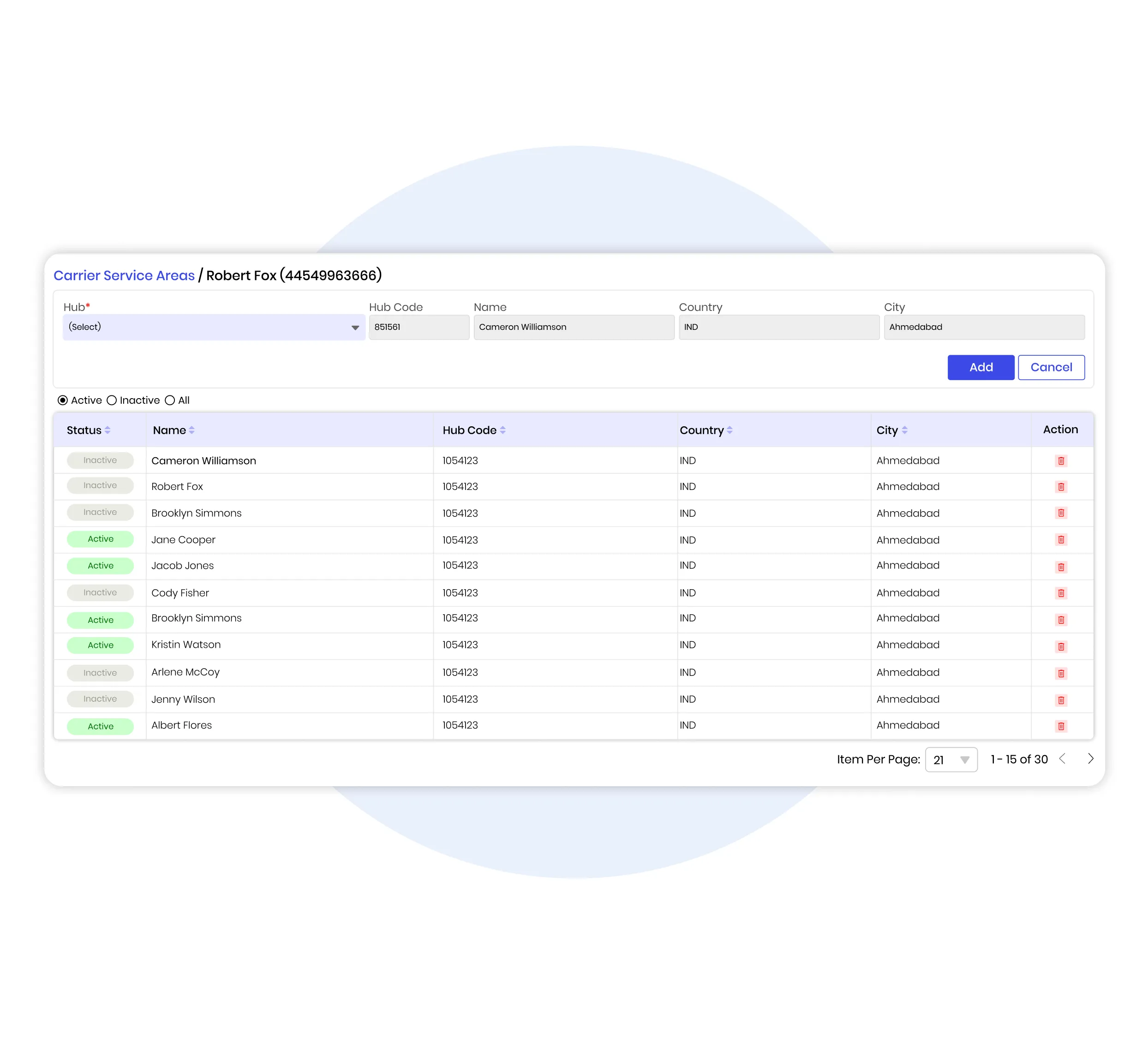The width and height of the screenshot is (1148, 1039).
Task: Sort table by Hub Code column
Action: tap(502, 430)
